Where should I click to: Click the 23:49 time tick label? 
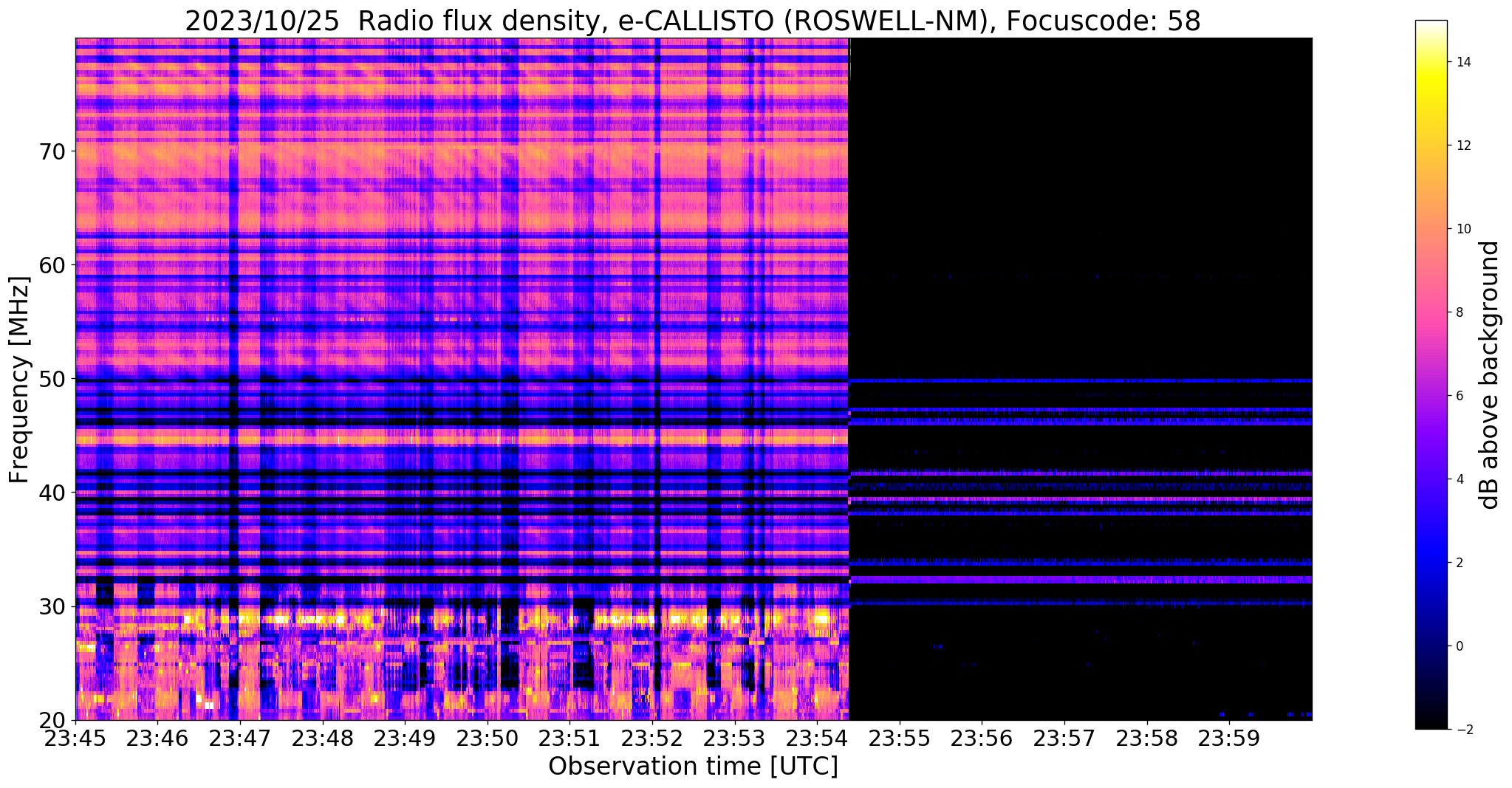pyautogui.click(x=405, y=739)
